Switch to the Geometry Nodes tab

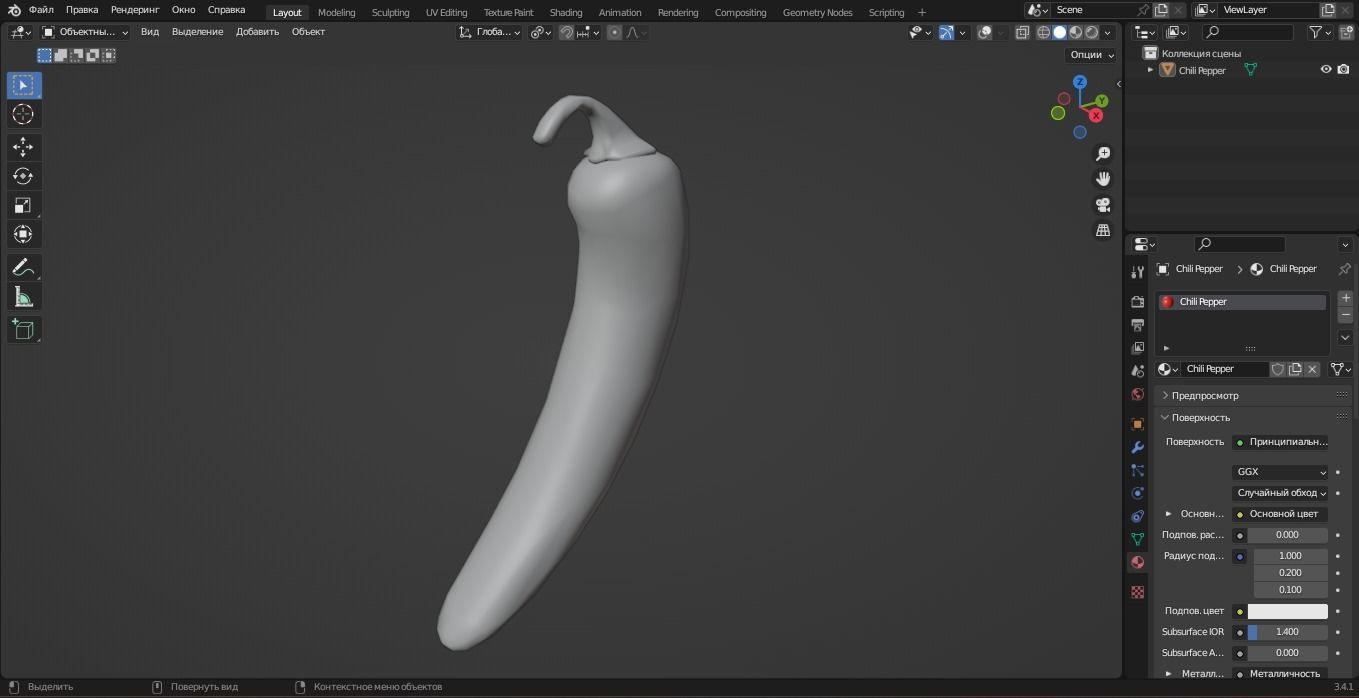[817, 12]
